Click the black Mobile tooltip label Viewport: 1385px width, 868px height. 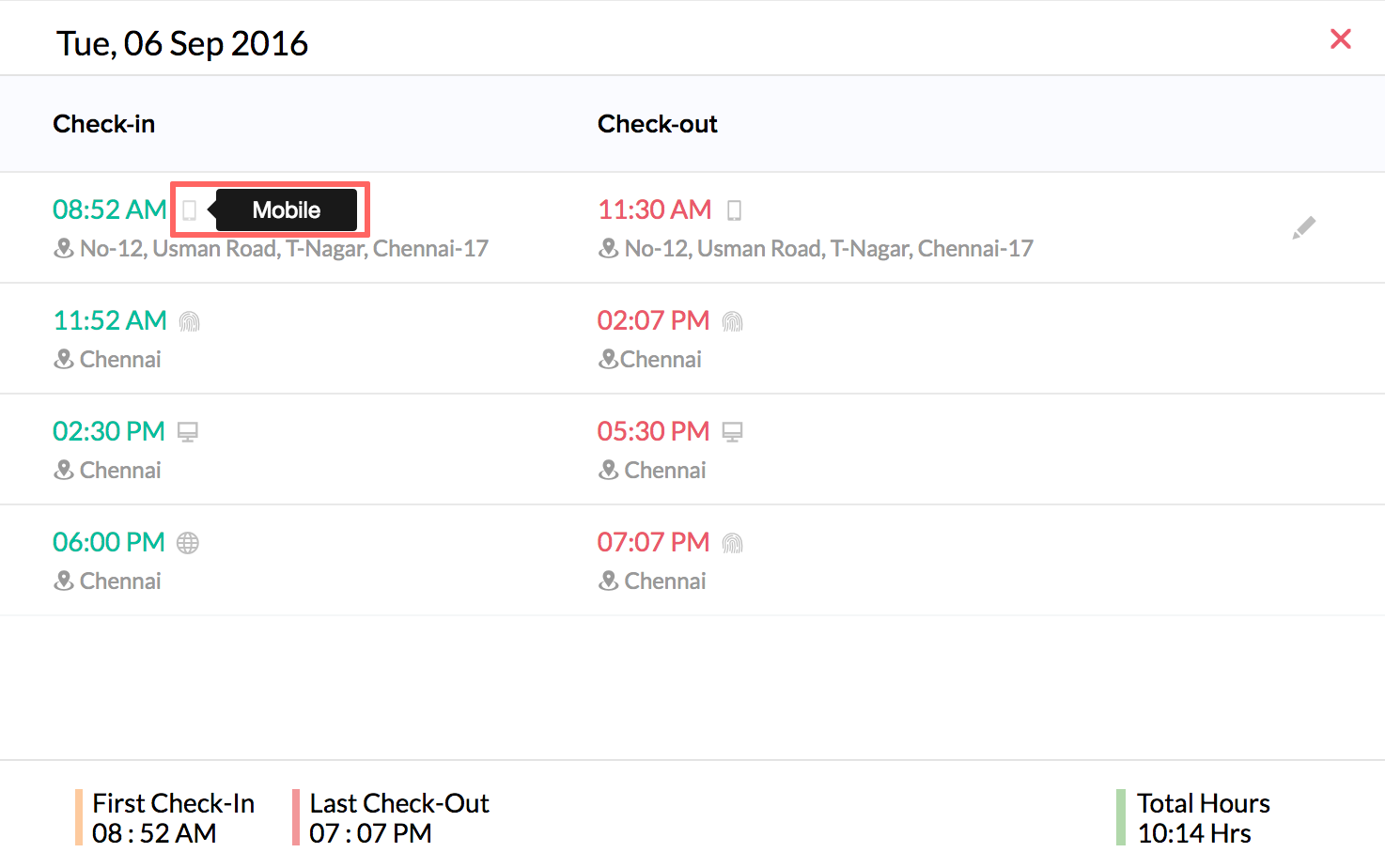(x=287, y=210)
